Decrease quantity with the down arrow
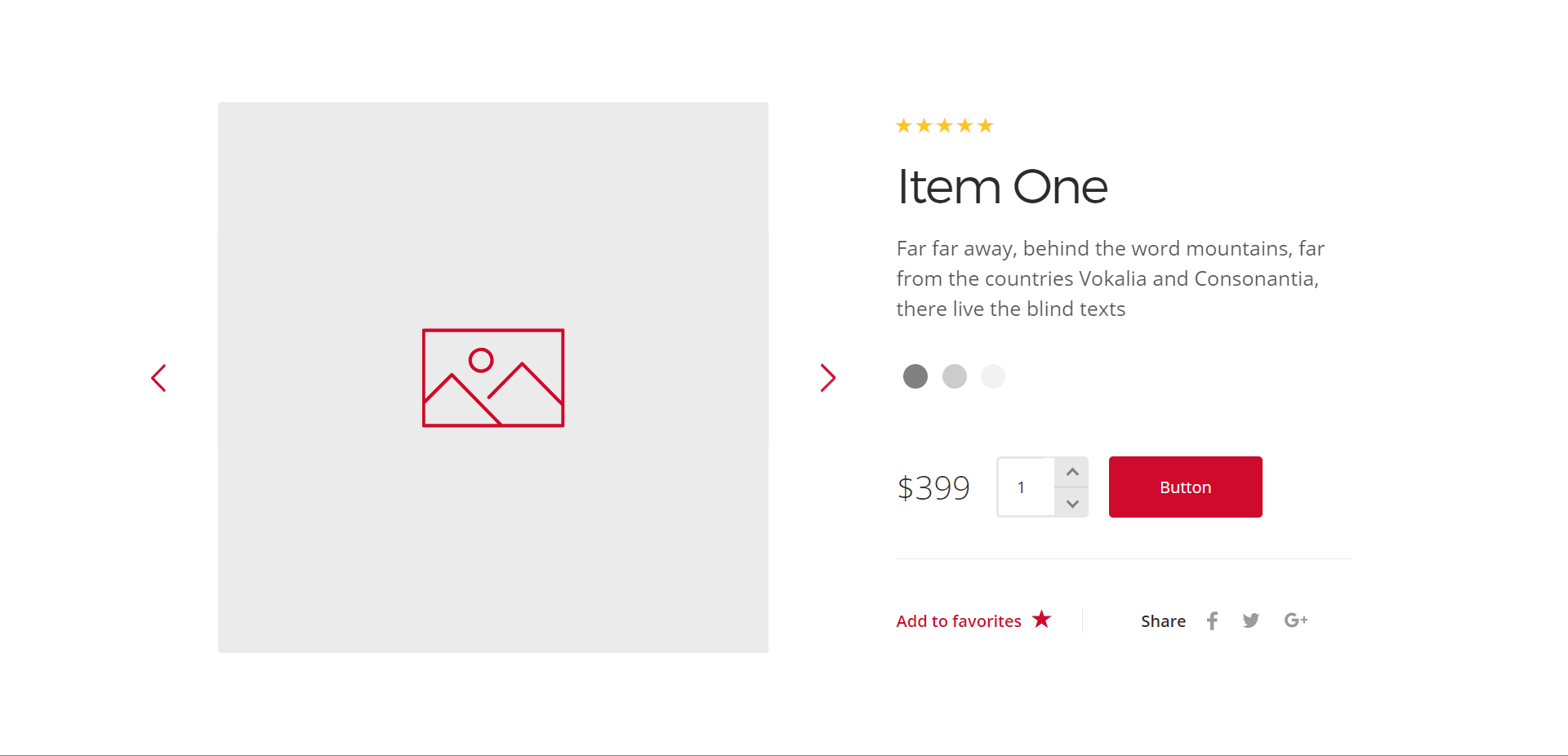 [1072, 503]
